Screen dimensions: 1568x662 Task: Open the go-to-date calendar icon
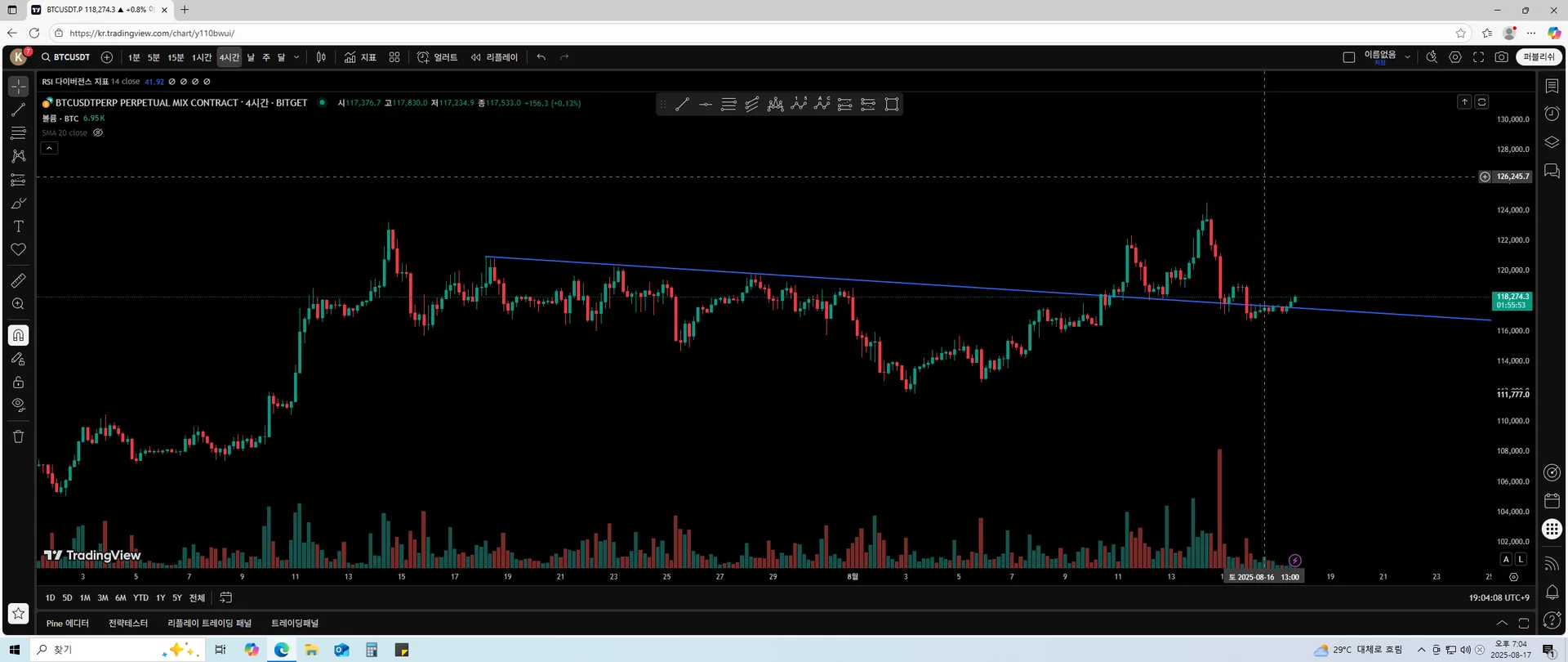click(226, 597)
